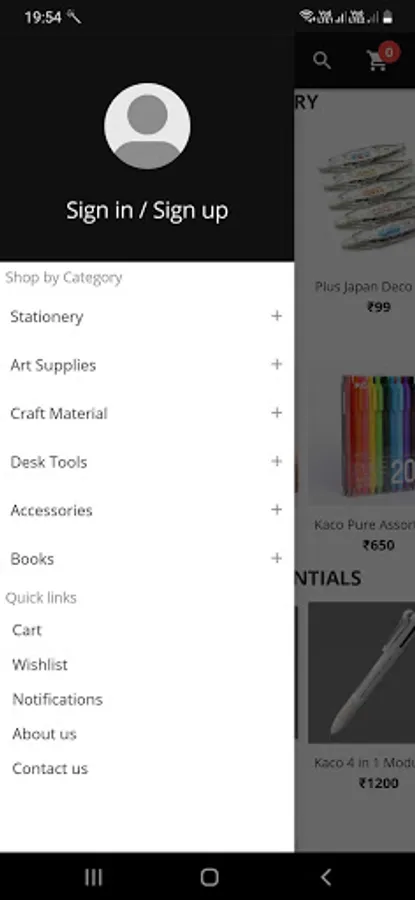This screenshot has height=900, width=415.
Task: Open the Android recent apps button
Action: (94, 876)
